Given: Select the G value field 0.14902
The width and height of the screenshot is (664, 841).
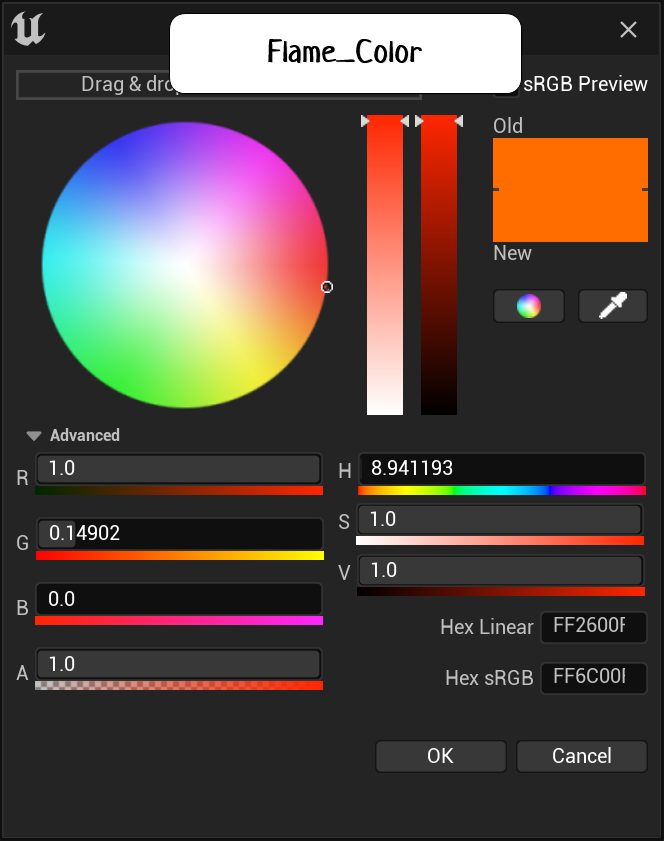Looking at the screenshot, I should pyautogui.click(x=180, y=534).
